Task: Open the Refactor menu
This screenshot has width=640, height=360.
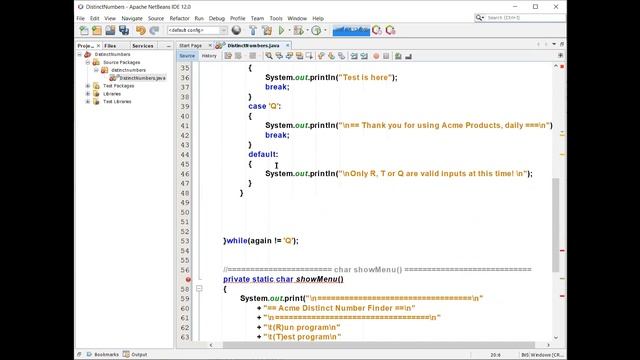Action: [x=179, y=18]
